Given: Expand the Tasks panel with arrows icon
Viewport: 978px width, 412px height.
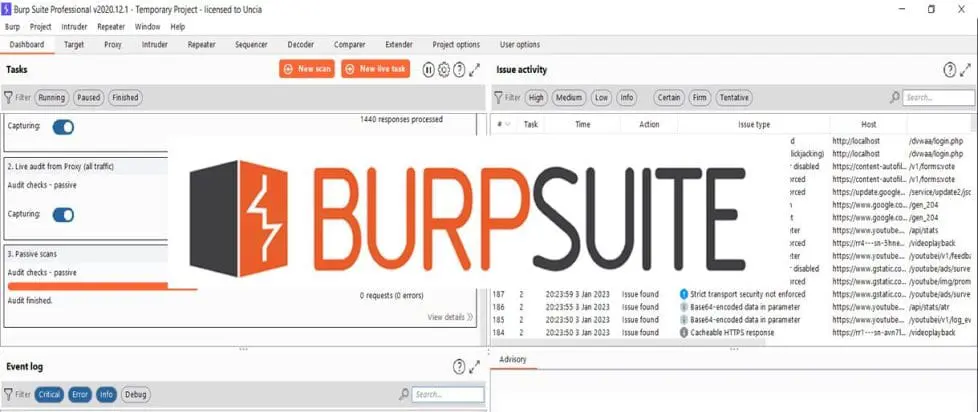Looking at the screenshot, I should 475,69.
